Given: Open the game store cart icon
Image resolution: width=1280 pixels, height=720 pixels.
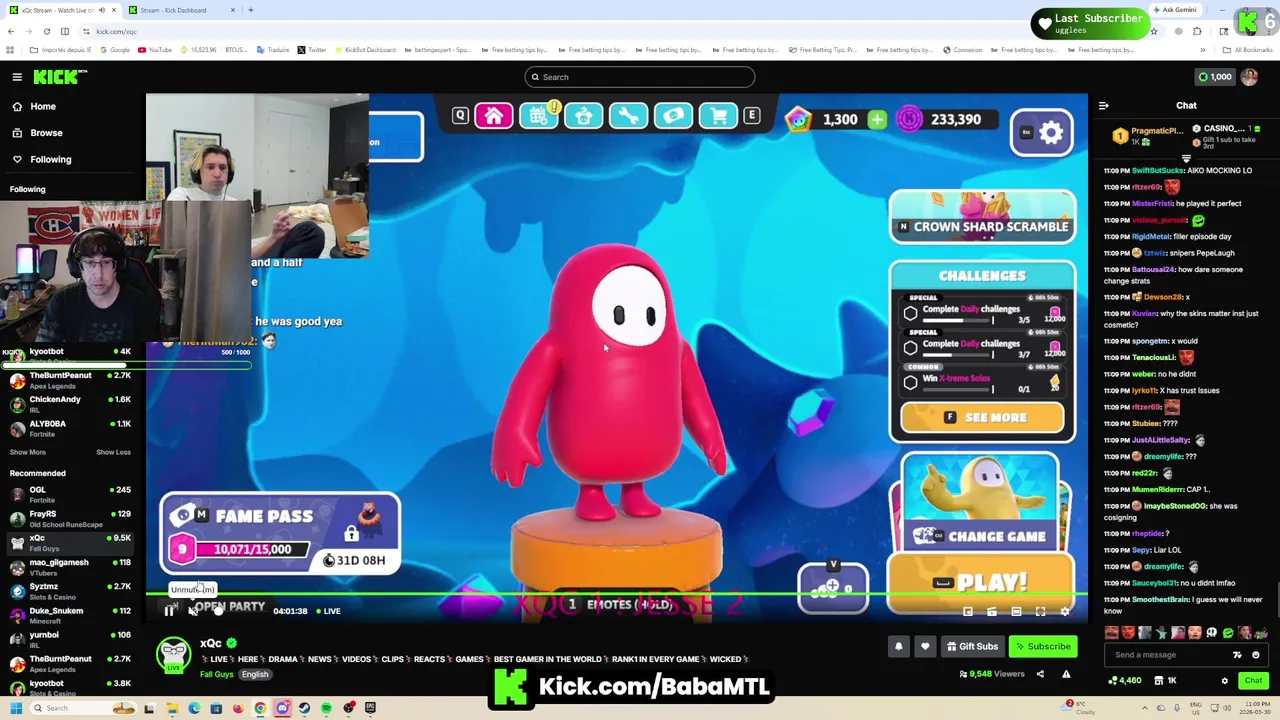Looking at the screenshot, I should pos(718,116).
